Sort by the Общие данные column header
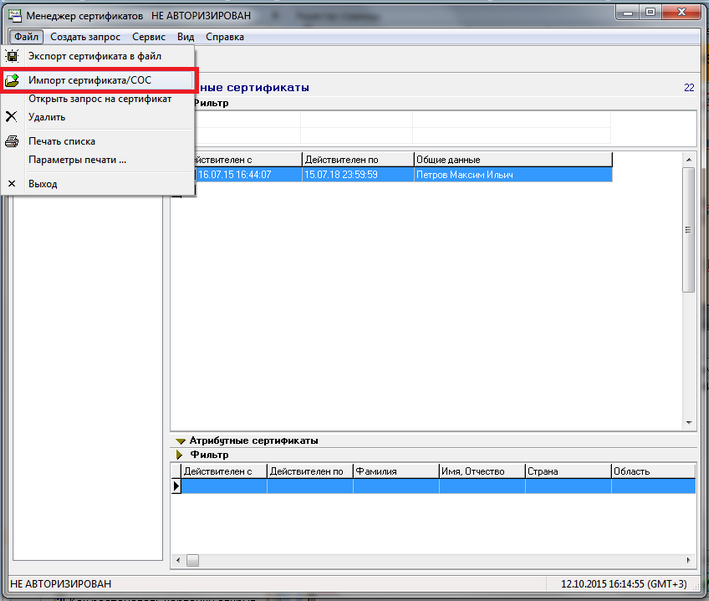The image size is (709, 601). point(512,159)
